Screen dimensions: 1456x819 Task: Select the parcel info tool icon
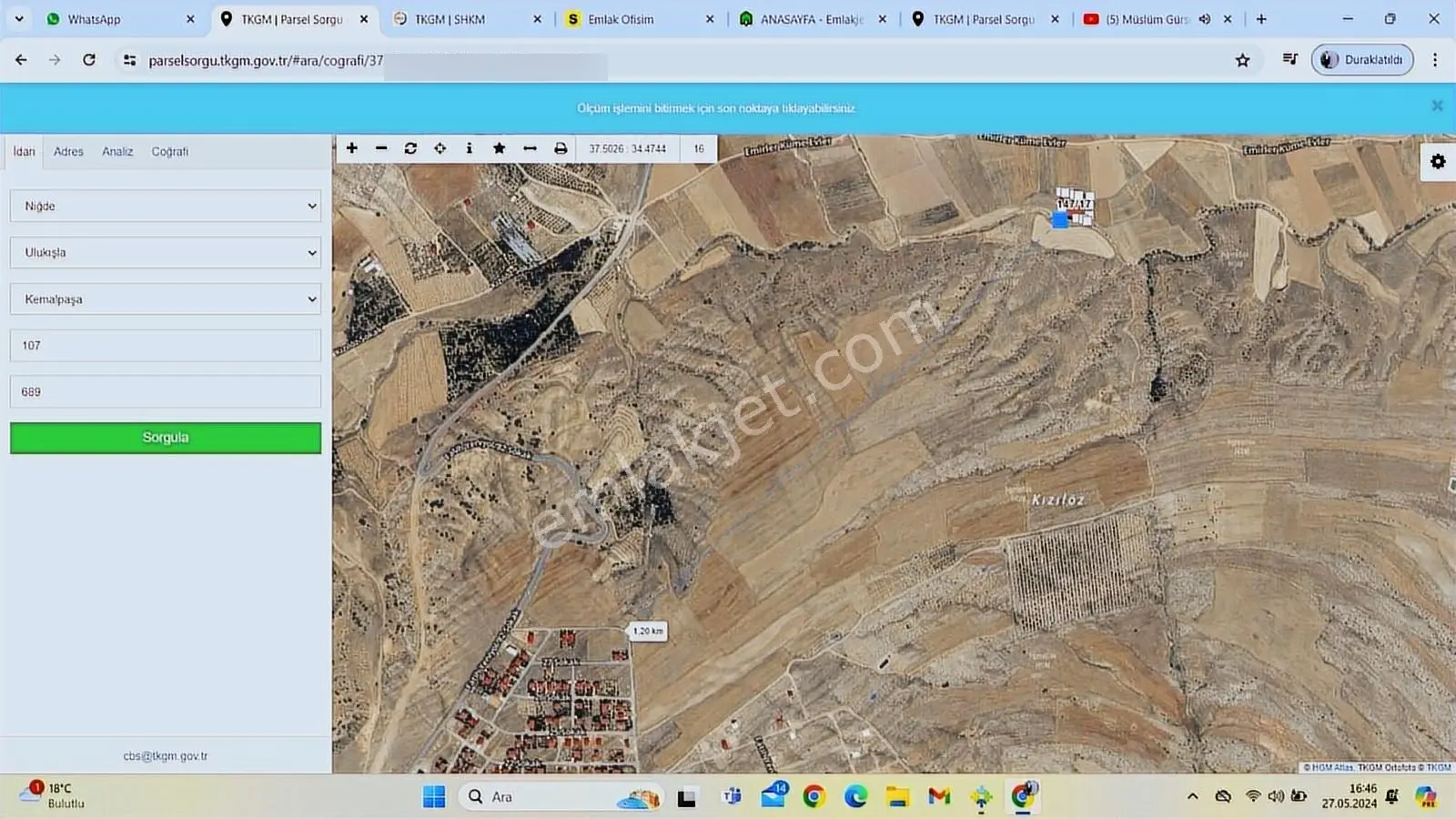[470, 148]
